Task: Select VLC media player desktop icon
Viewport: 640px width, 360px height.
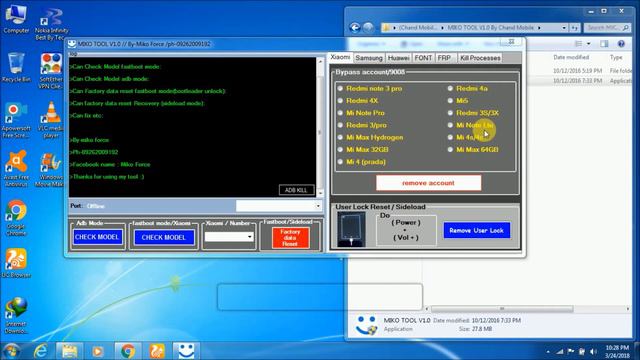Action: tap(51, 120)
